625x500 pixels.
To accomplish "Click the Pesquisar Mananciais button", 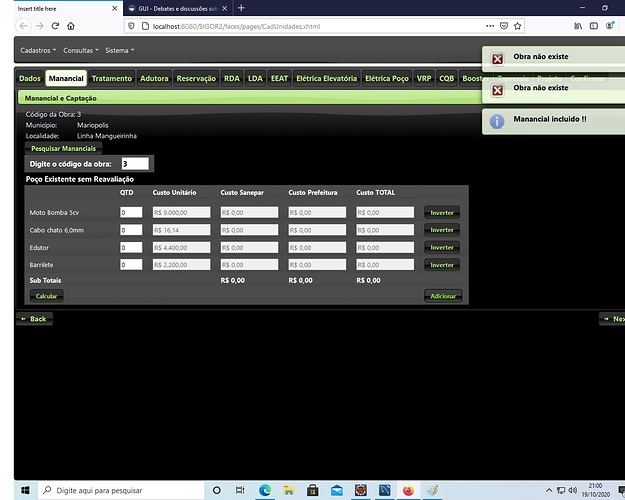I will click(63, 148).
